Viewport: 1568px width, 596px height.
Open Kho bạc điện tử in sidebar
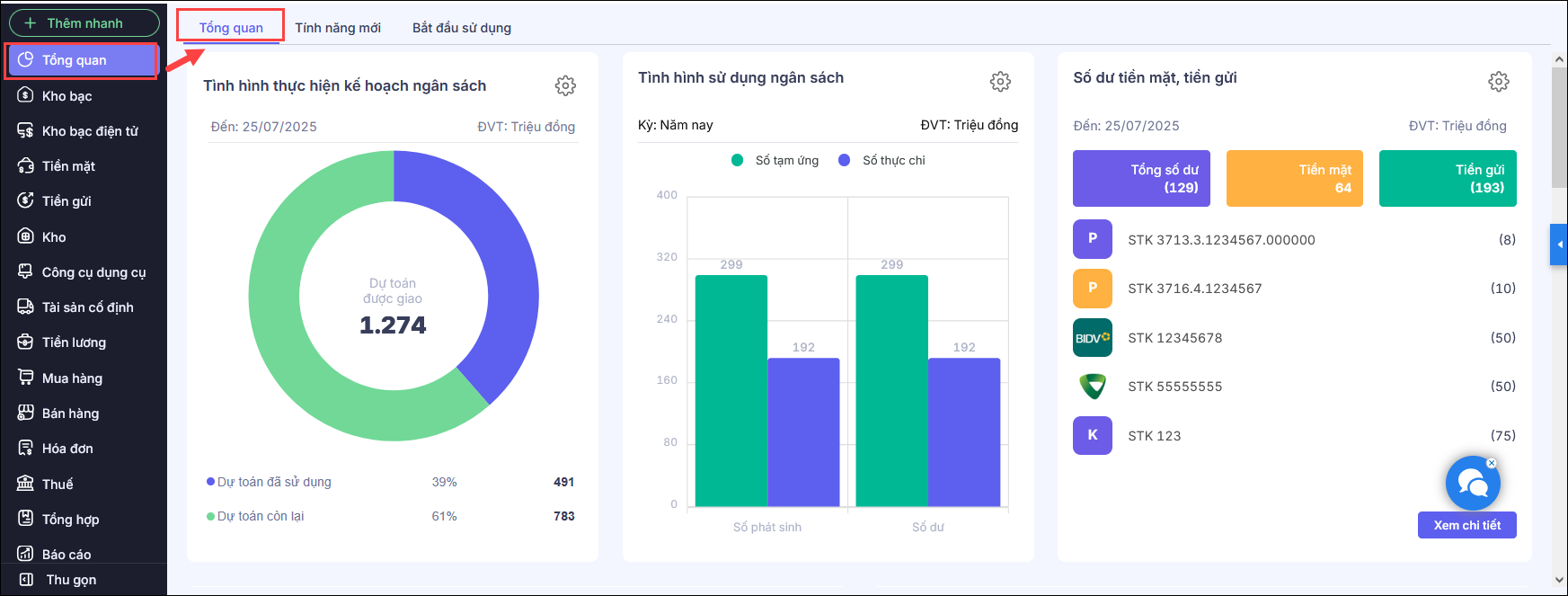(x=89, y=131)
